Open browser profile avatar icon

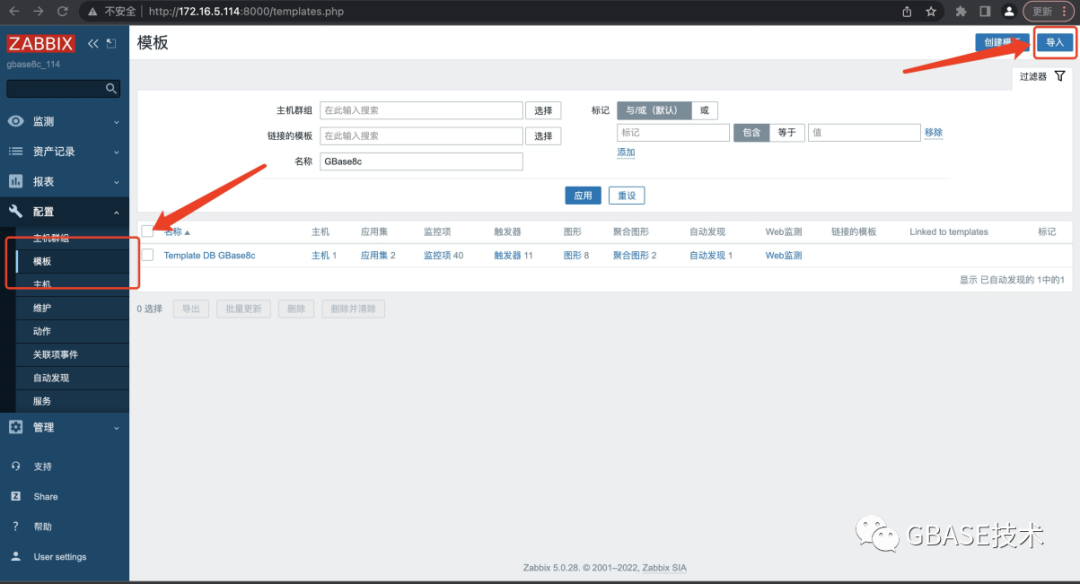click(1009, 11)
